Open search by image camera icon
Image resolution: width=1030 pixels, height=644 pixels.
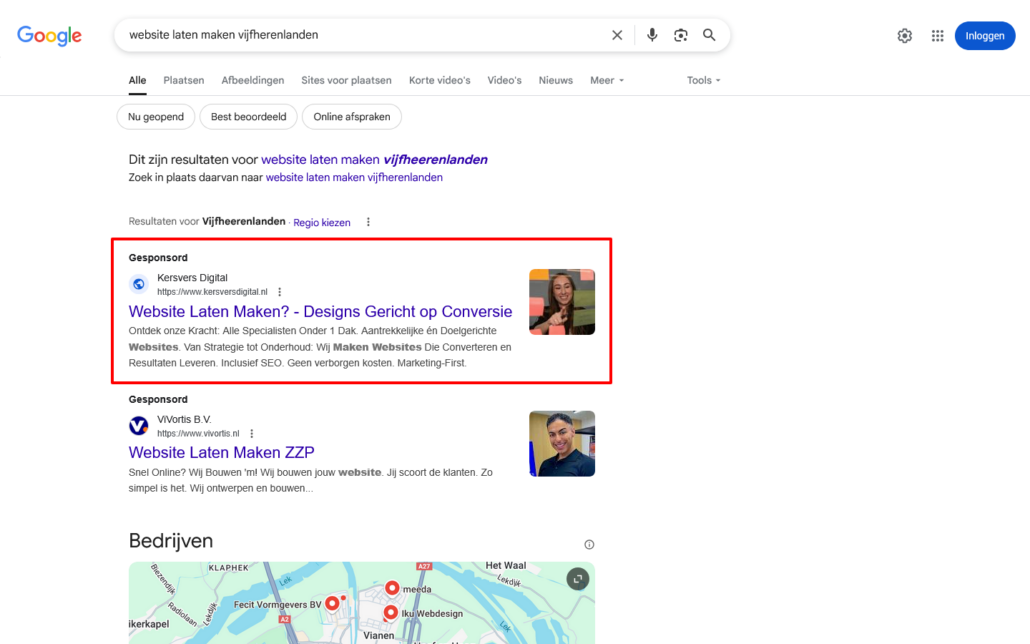pos(681,35)
